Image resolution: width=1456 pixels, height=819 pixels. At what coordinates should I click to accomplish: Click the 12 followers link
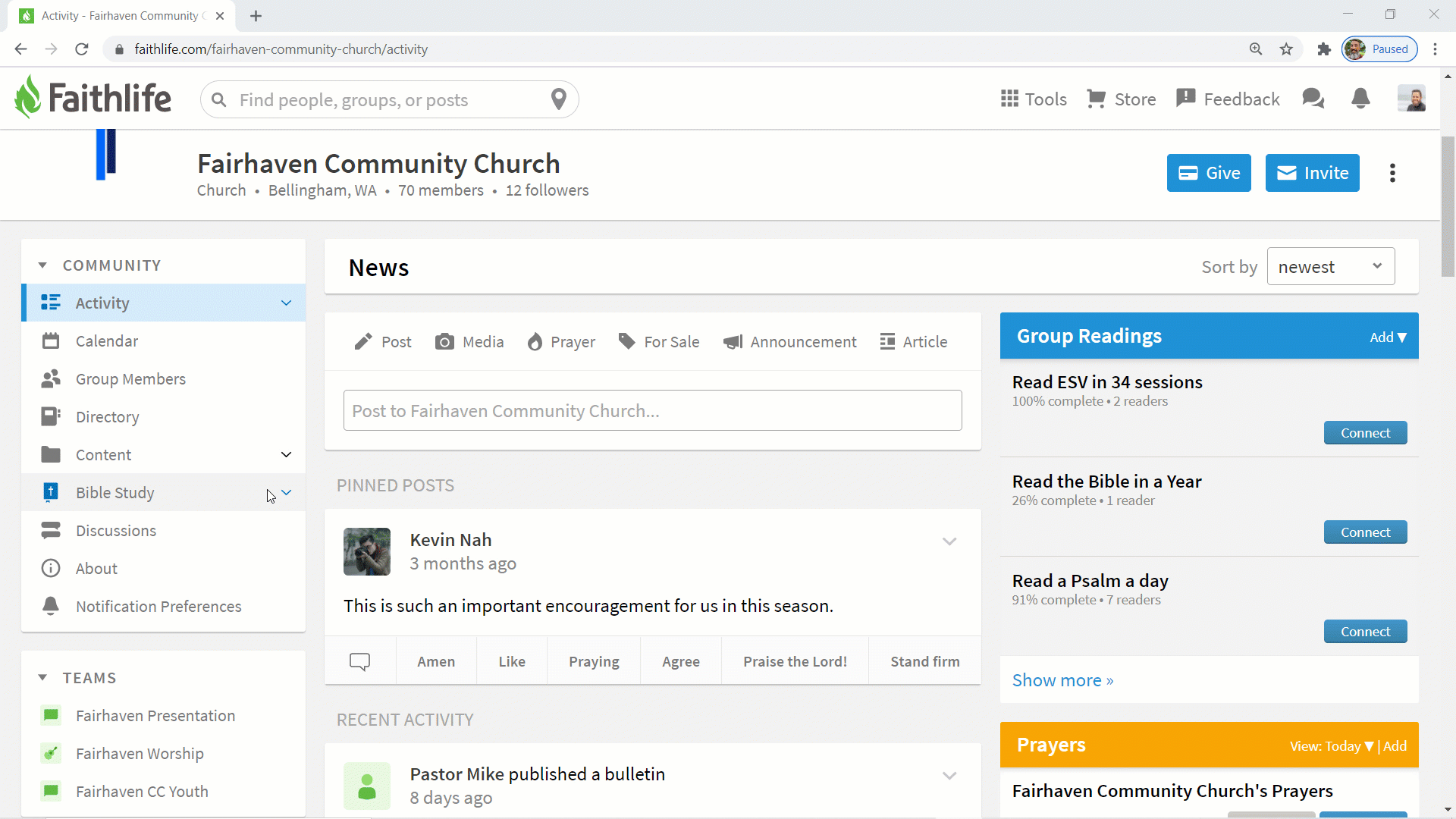[x=547, y=190]
